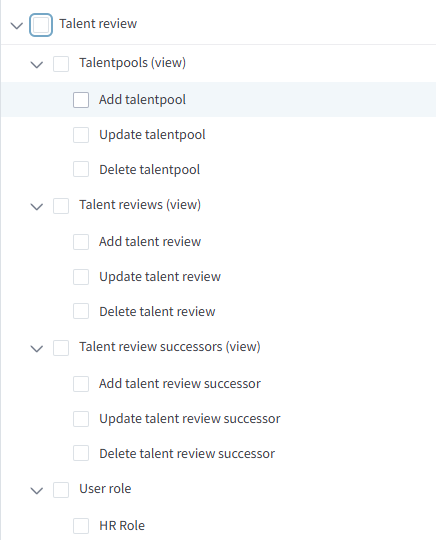Enable Update talent review successor checkbox
Viewport: 436px width, 540px height.
pos(81,419)
